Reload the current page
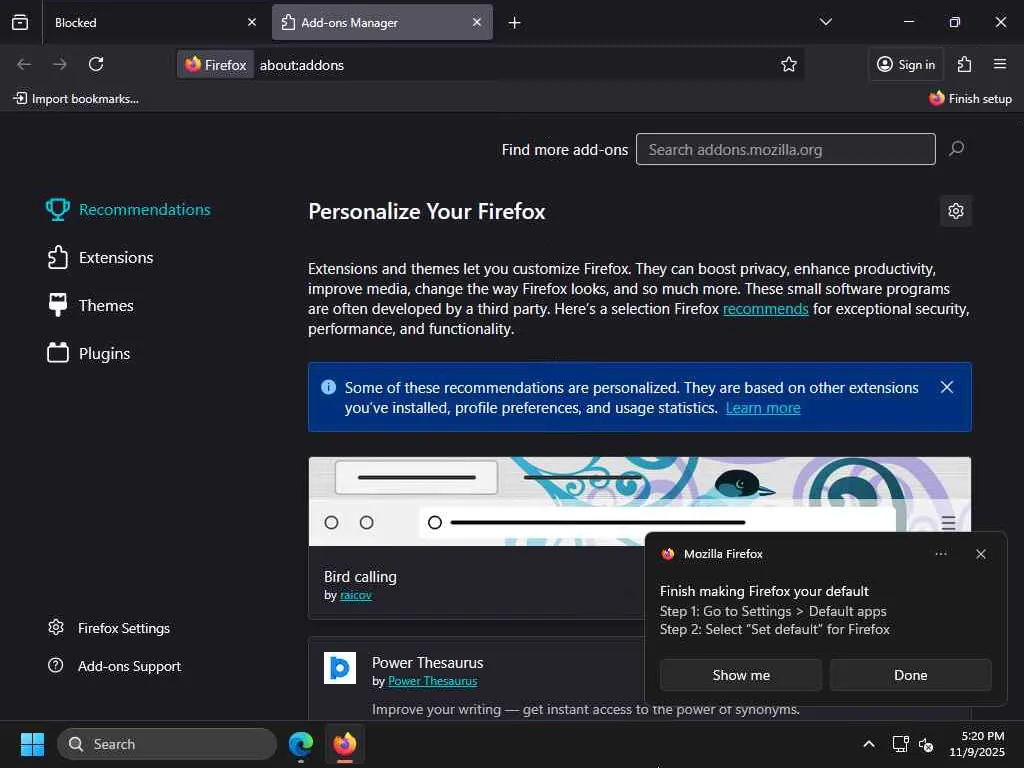 coord(96,64)
